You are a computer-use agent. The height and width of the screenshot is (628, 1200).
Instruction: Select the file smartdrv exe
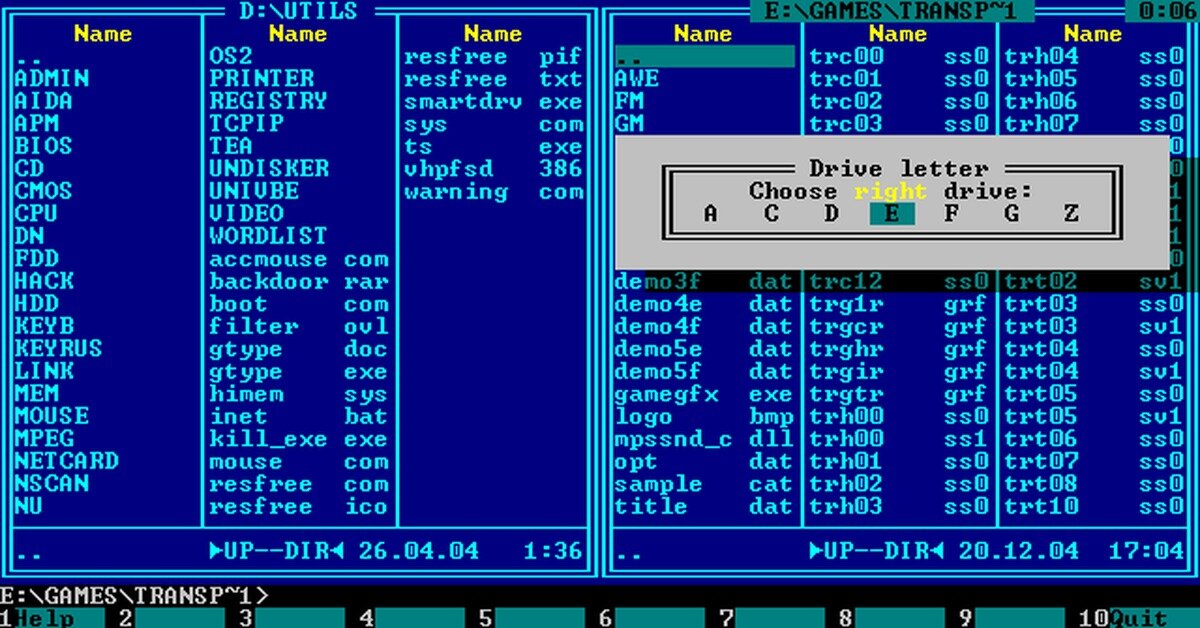[493, 101]
